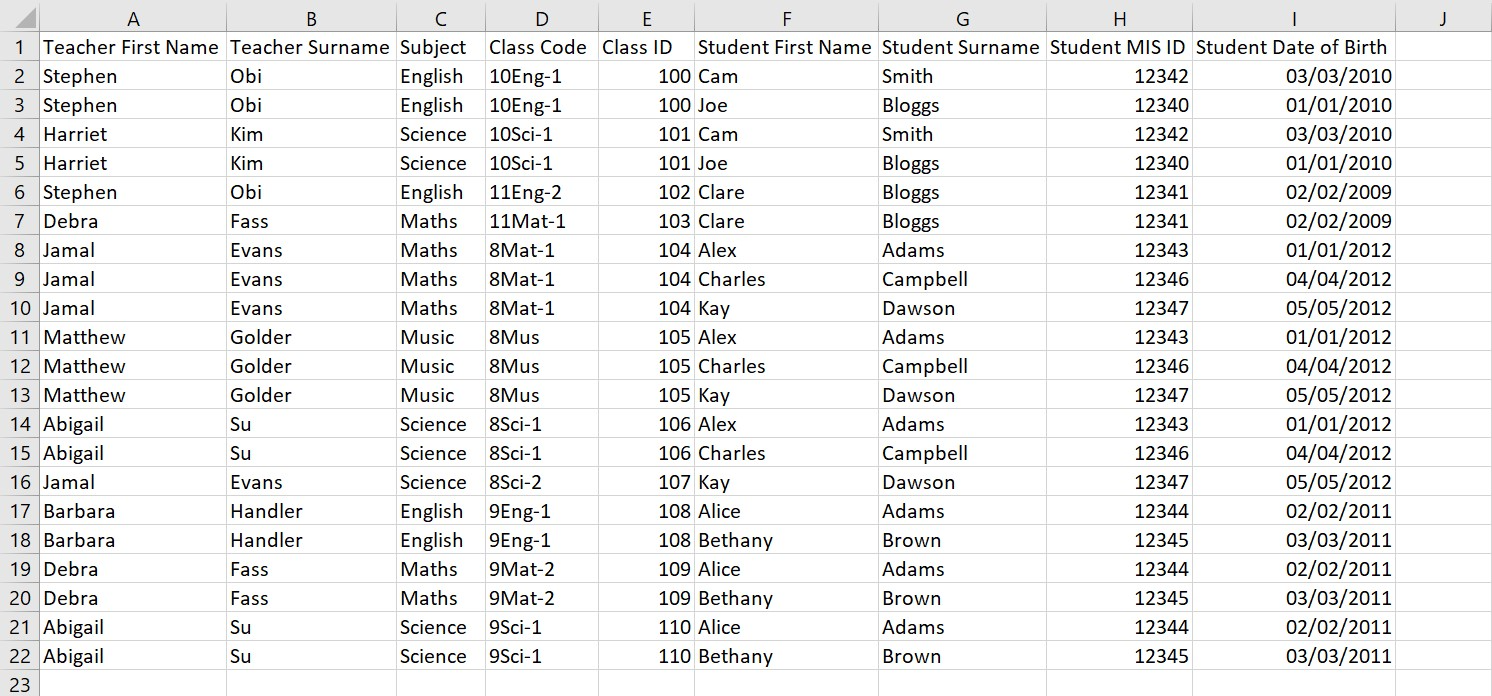Select column A header
The image size is (1492, 696).
pos(133,18)
